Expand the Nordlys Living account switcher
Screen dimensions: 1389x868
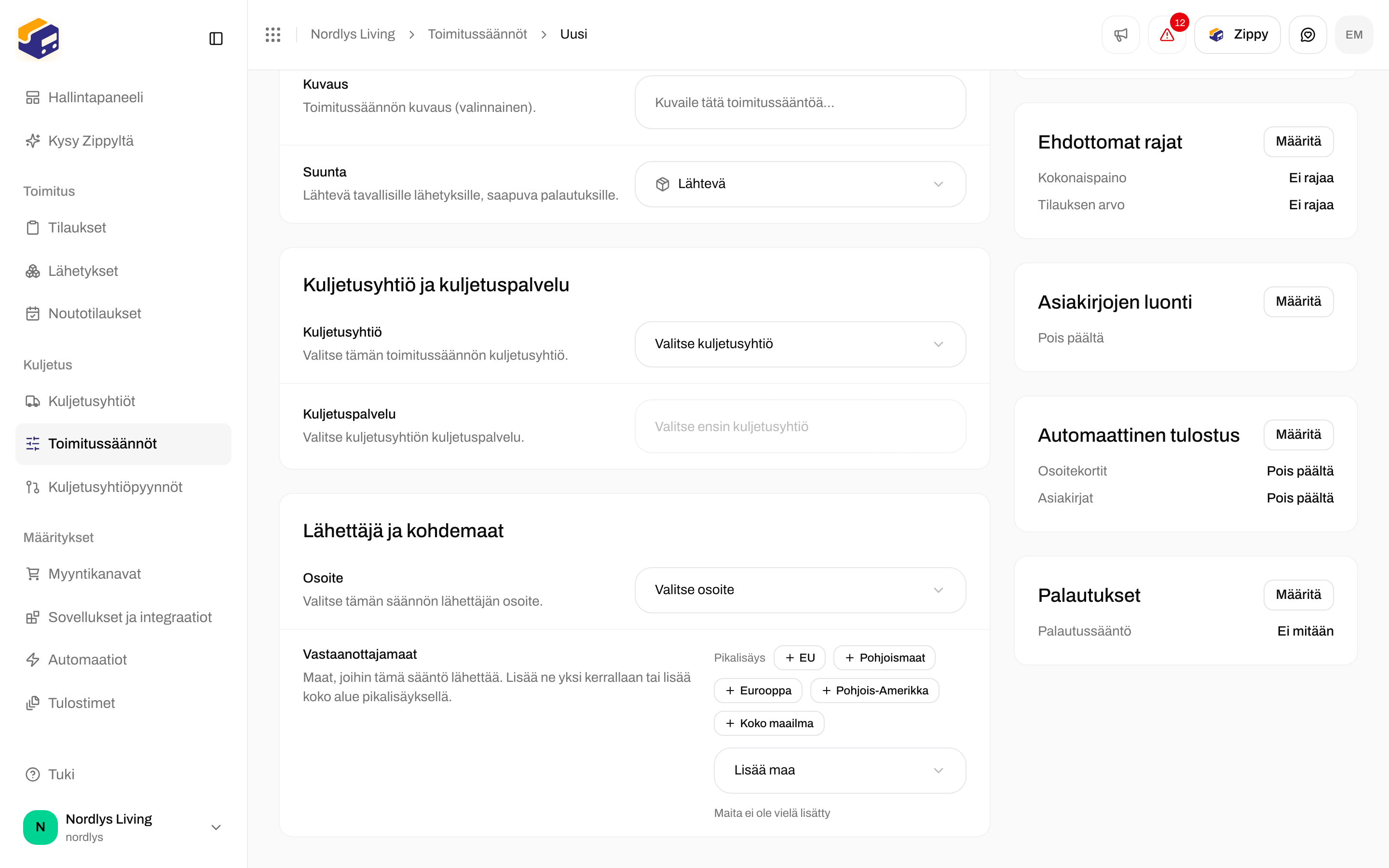[x=123, y=827]
